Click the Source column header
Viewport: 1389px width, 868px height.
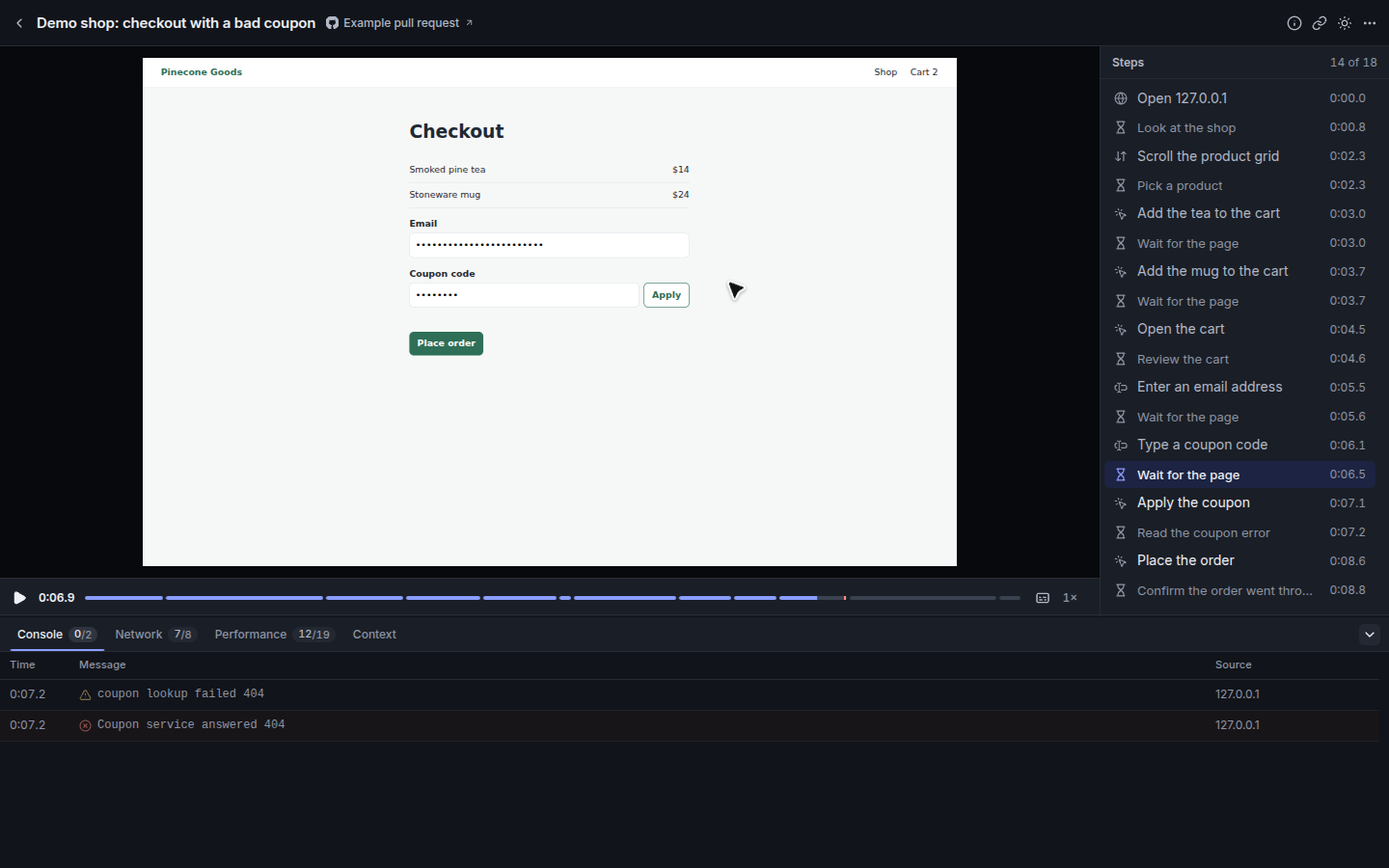coord(1233,665)
